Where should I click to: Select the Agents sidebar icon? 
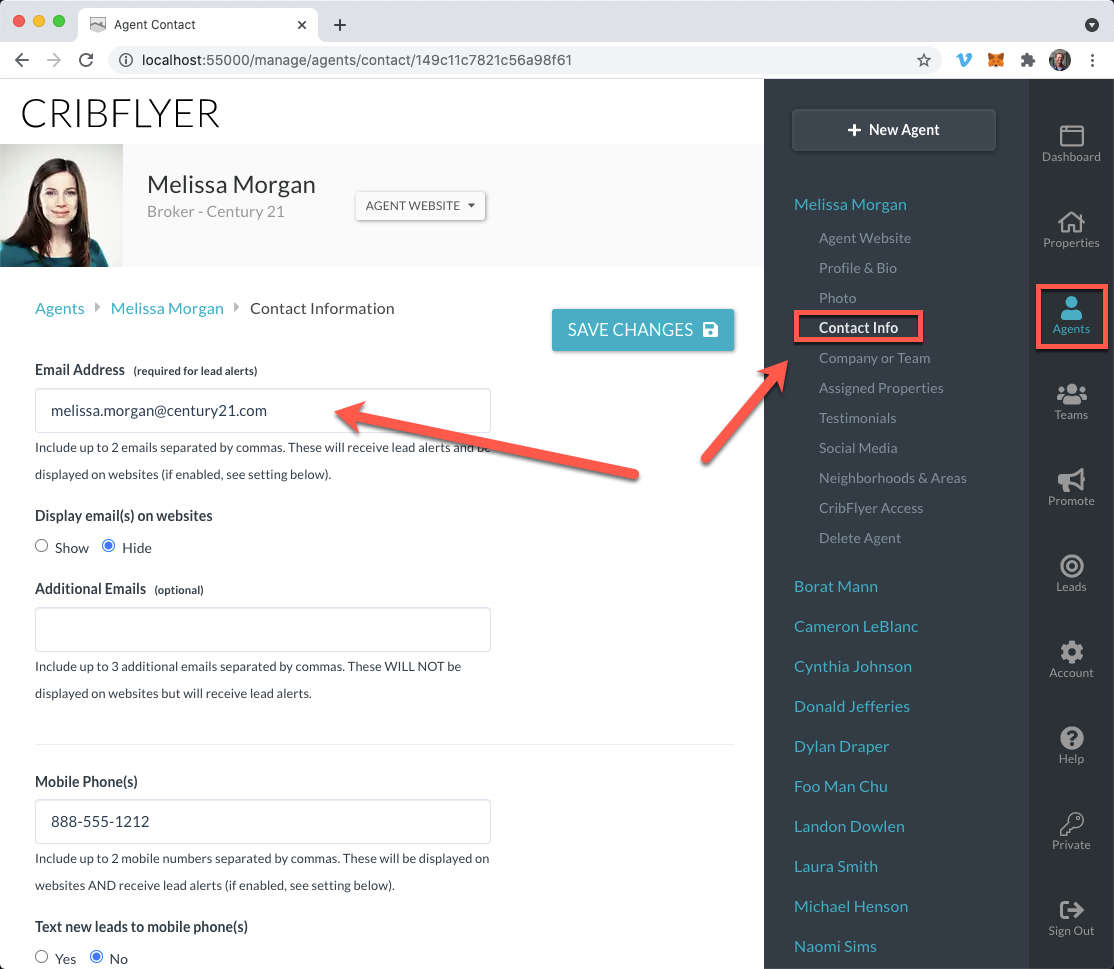1071,315
